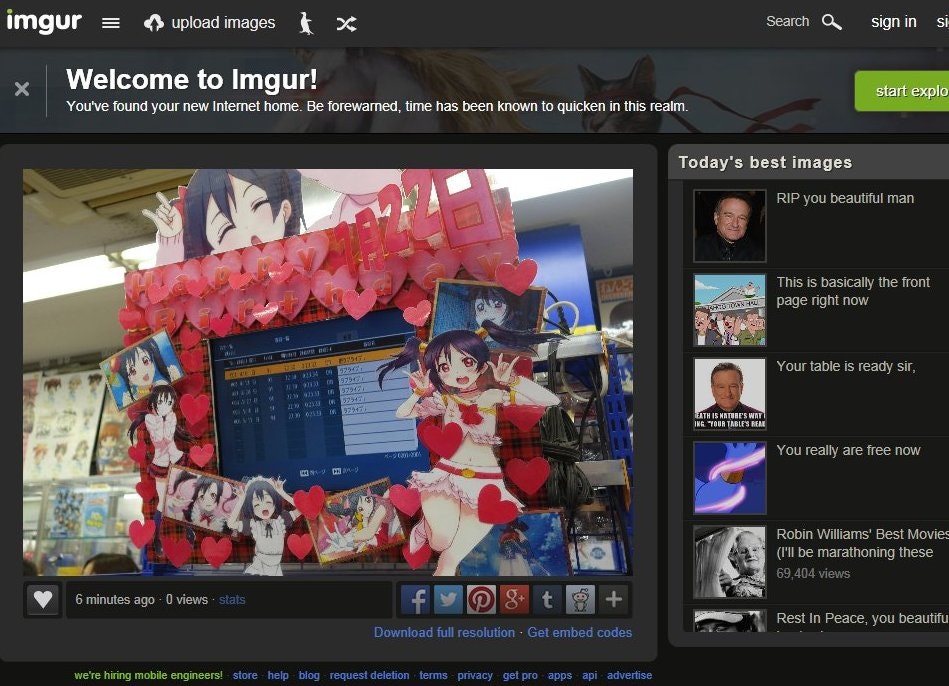Open the get pro footer link
The width and height of the screenshot is (949, 686).
[520, 675]
